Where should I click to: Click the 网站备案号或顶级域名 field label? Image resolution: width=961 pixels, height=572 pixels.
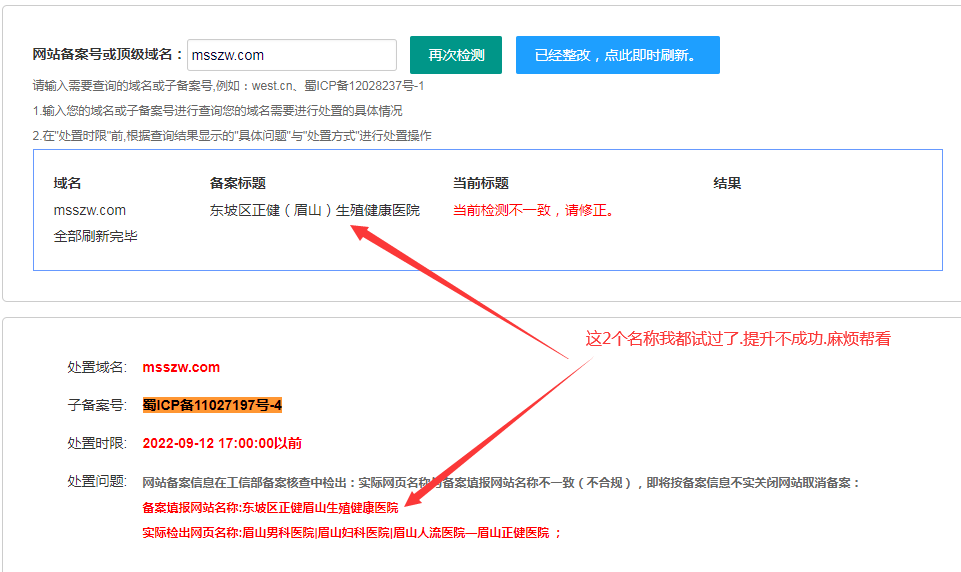coord(108,56)
